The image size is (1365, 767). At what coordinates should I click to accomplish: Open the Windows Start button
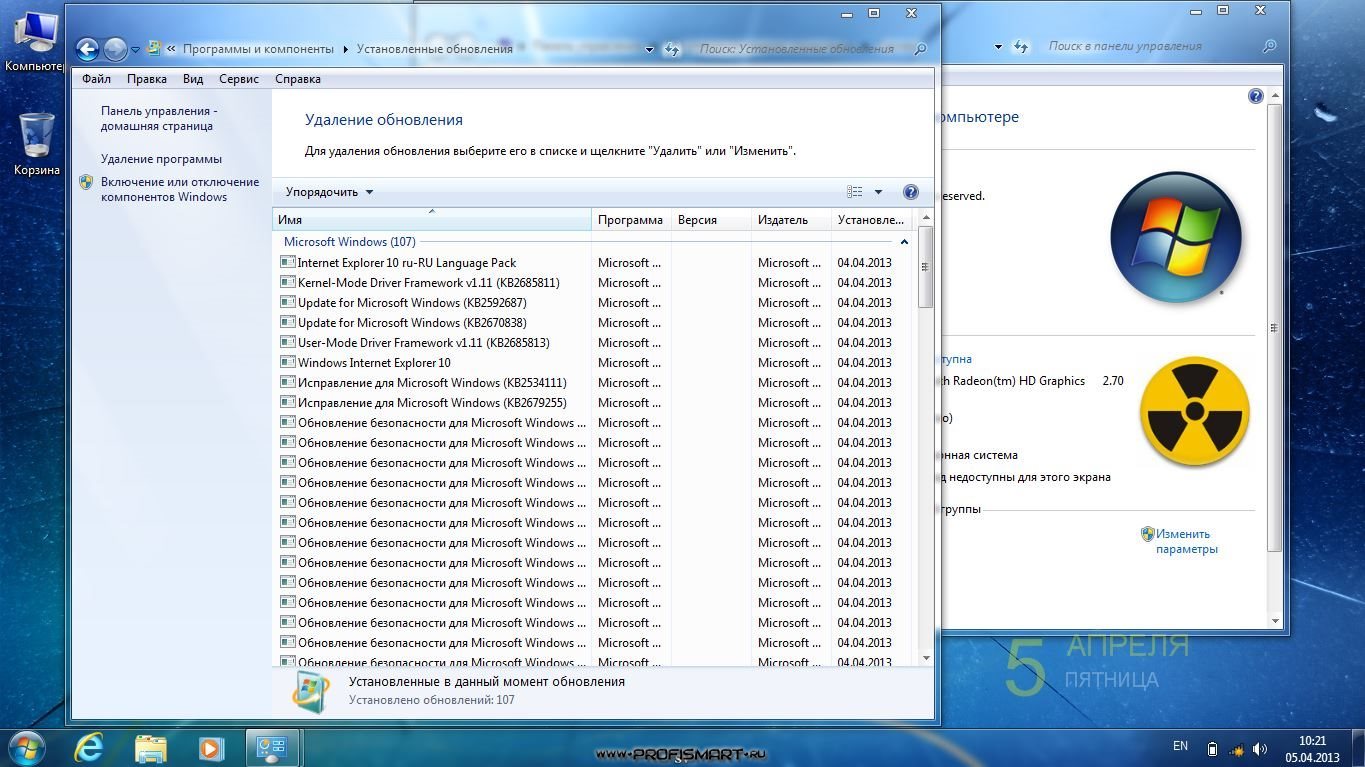(26, 747)
